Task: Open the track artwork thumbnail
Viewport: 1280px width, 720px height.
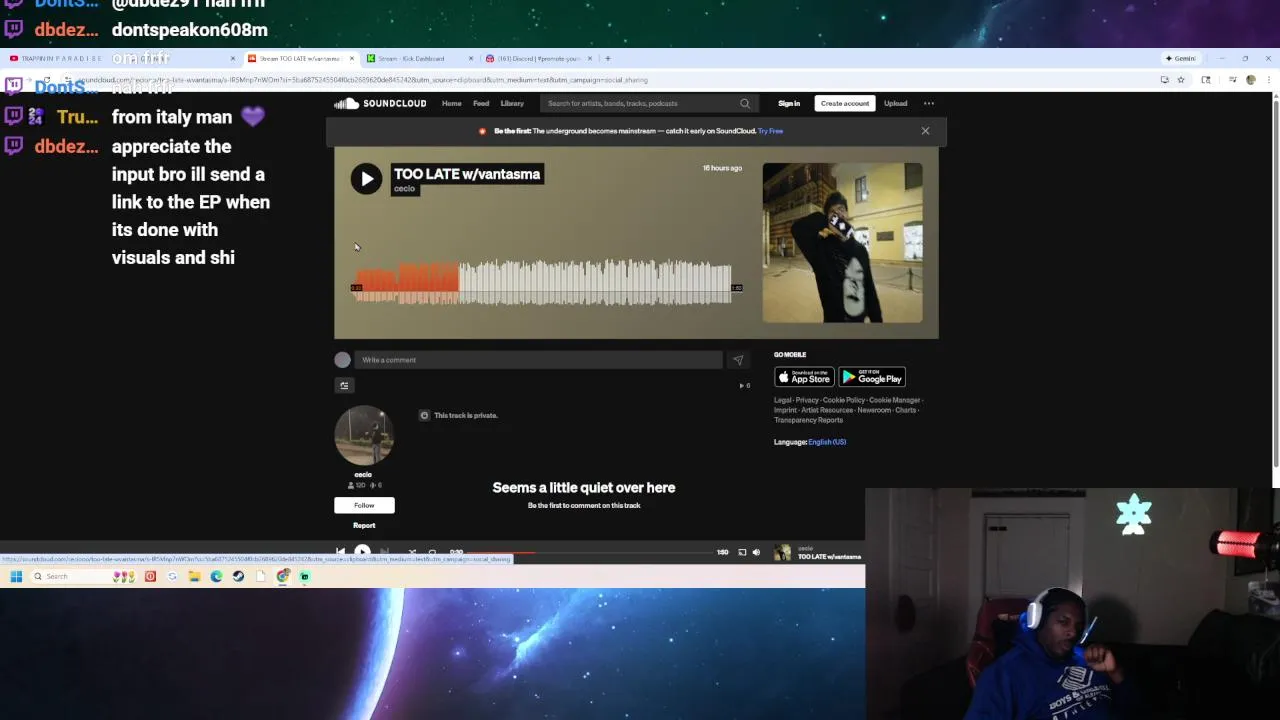Action: 842,243
